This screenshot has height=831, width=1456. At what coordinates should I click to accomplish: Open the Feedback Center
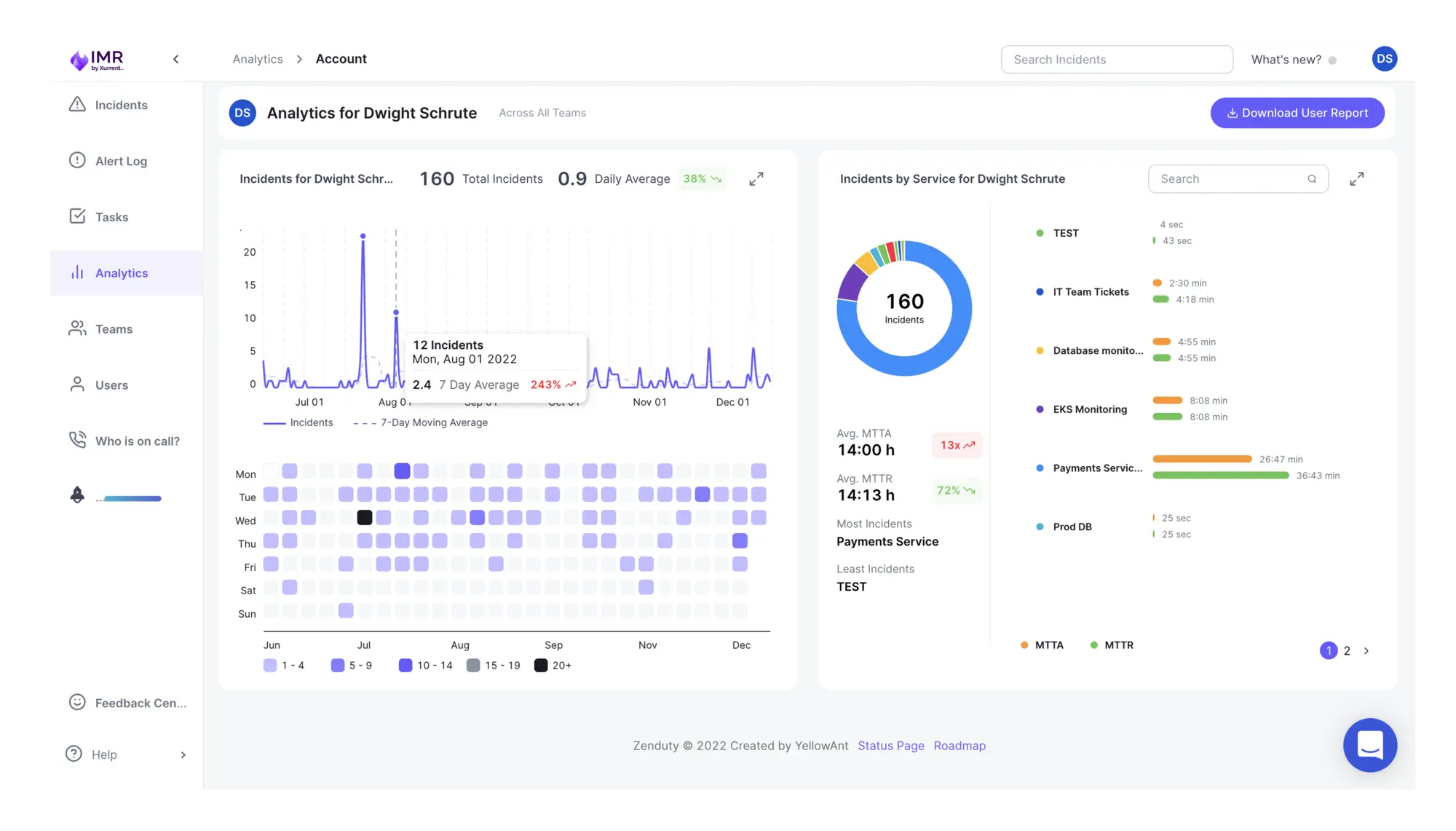click(140, 703)
